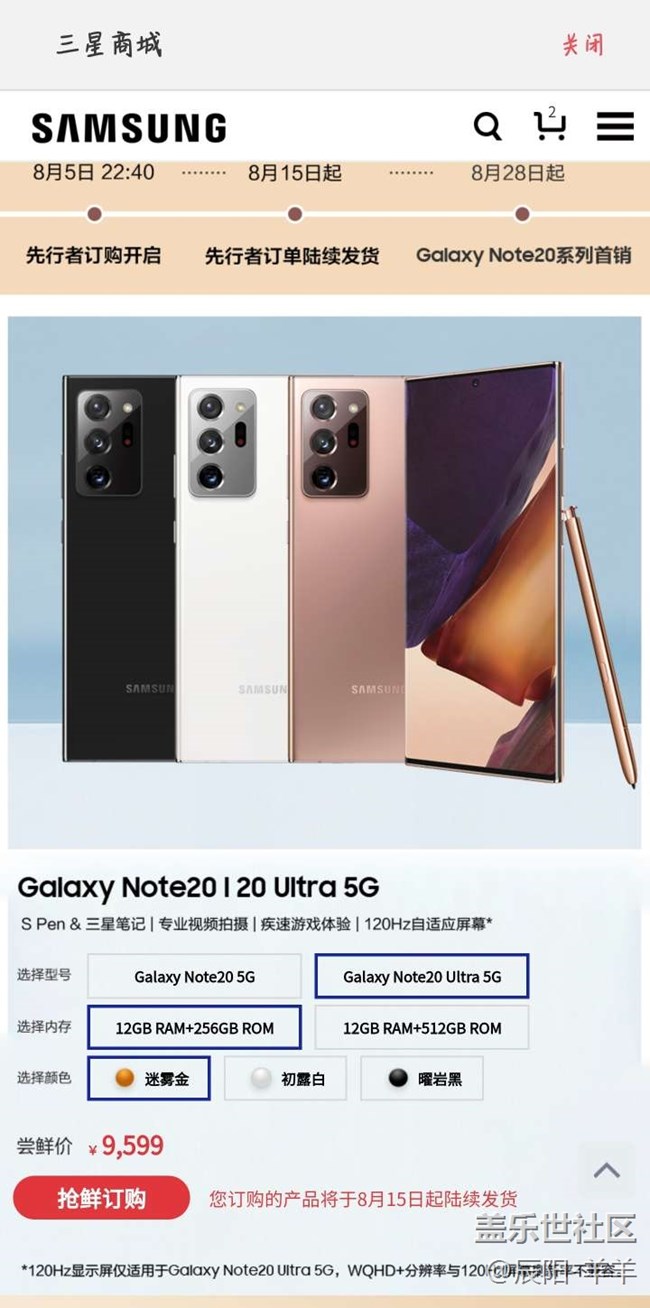Click 关闭 to close the page
The image size is (650, 1308).
click(582, 45)
